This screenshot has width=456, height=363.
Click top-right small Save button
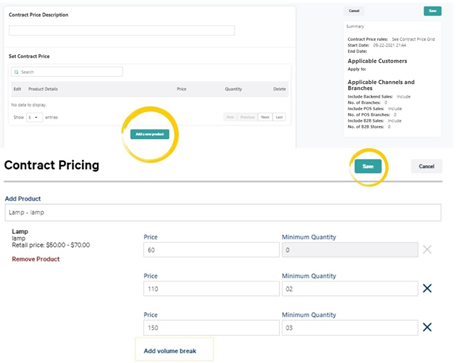coord(433,11)
